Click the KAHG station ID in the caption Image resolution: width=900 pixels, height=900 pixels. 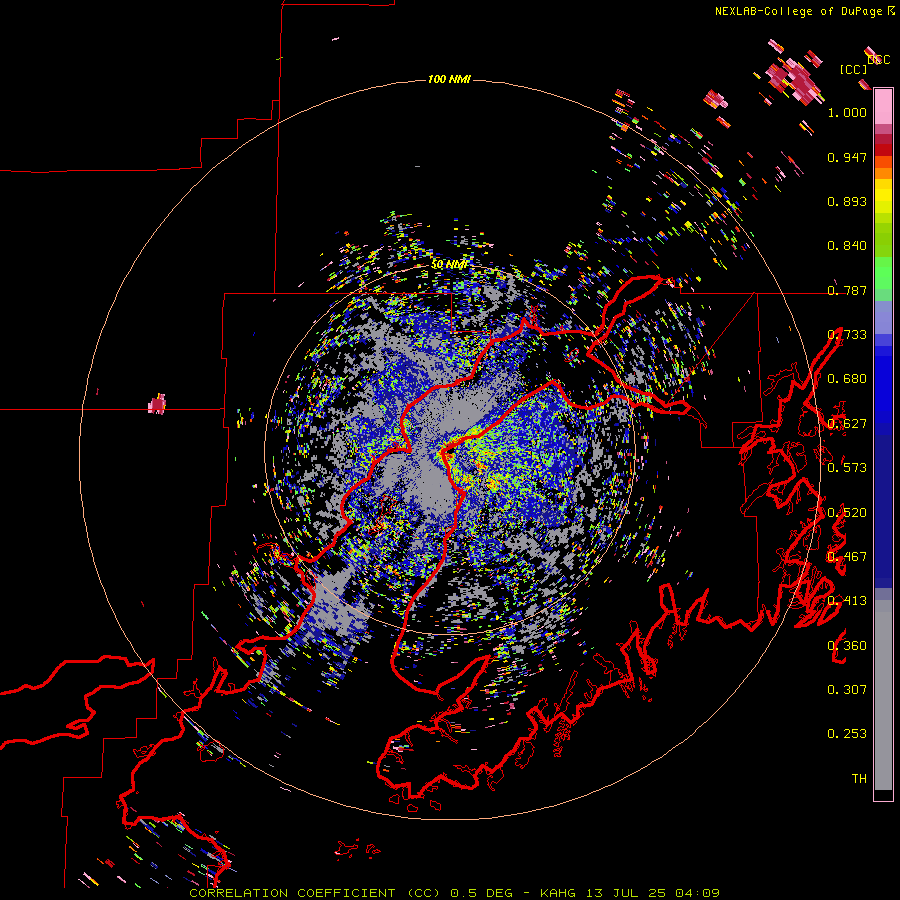(x=560, y=893)
